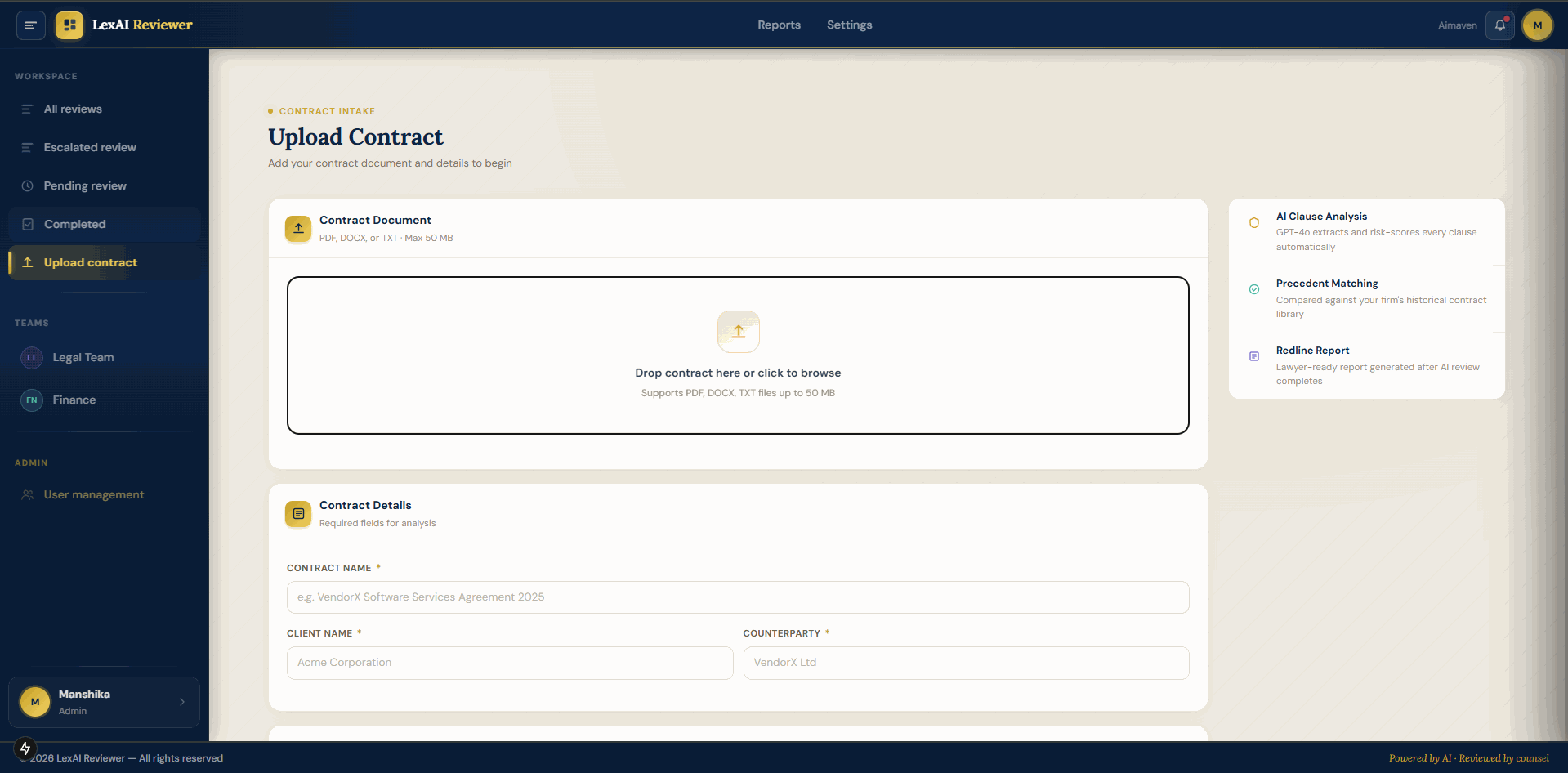Navigate to Pending review
This screenshot has width=1568, height=773.
105,186
